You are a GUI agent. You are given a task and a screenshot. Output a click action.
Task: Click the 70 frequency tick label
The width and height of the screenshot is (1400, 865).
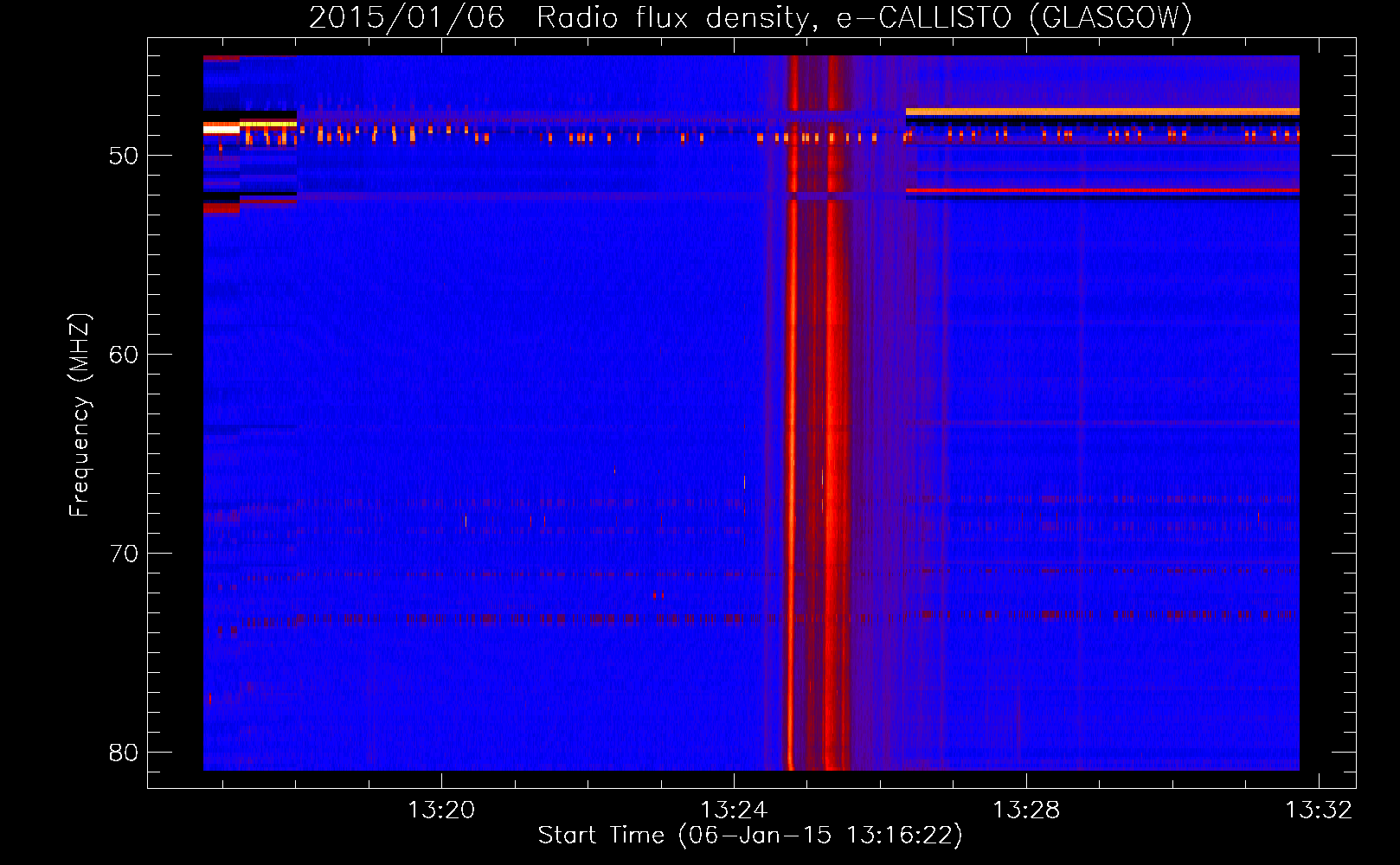click(124, 554)
